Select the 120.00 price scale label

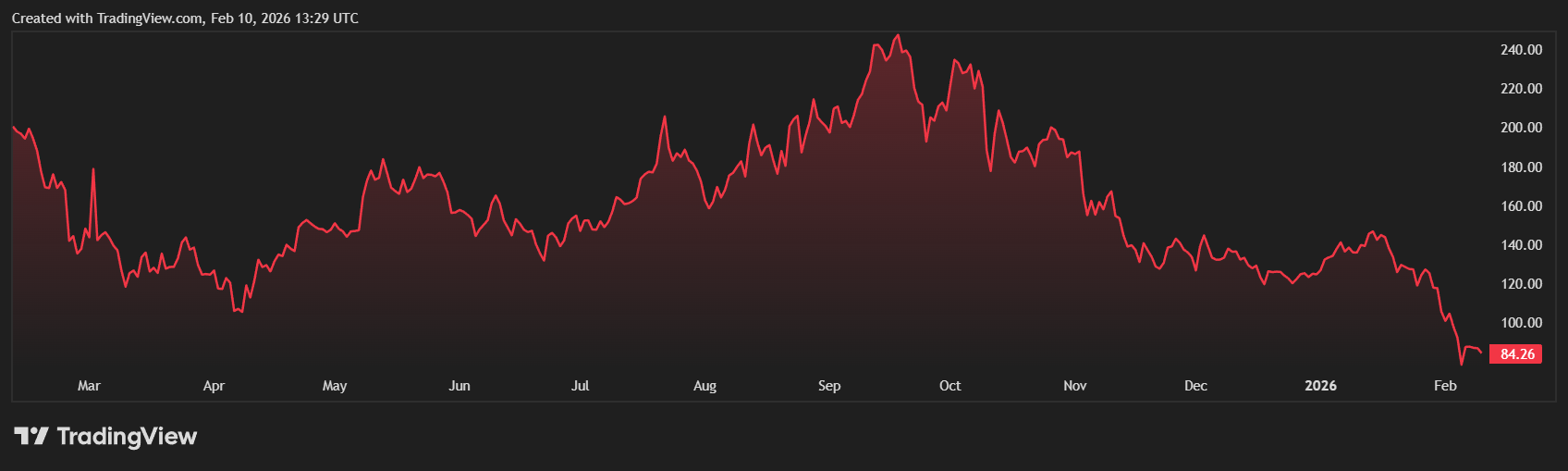pyautogui.click(x=1521, y=284)
